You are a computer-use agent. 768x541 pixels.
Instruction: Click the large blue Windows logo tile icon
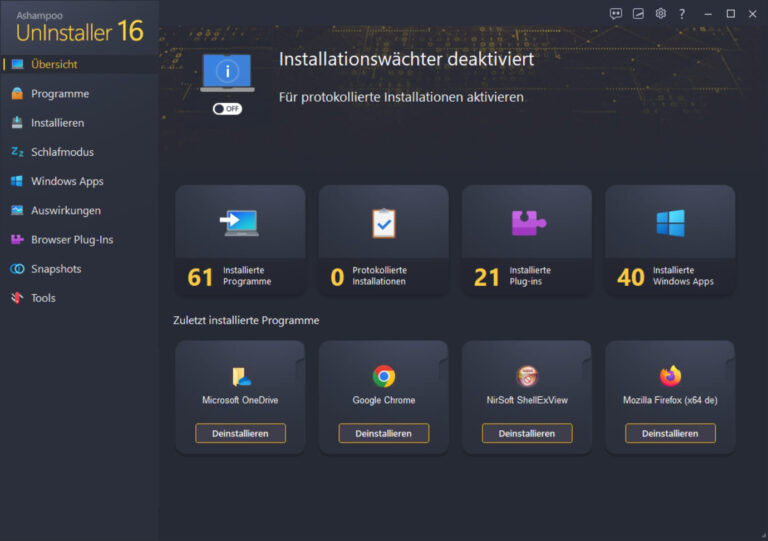pyautogui.click(x=671, y=223)
